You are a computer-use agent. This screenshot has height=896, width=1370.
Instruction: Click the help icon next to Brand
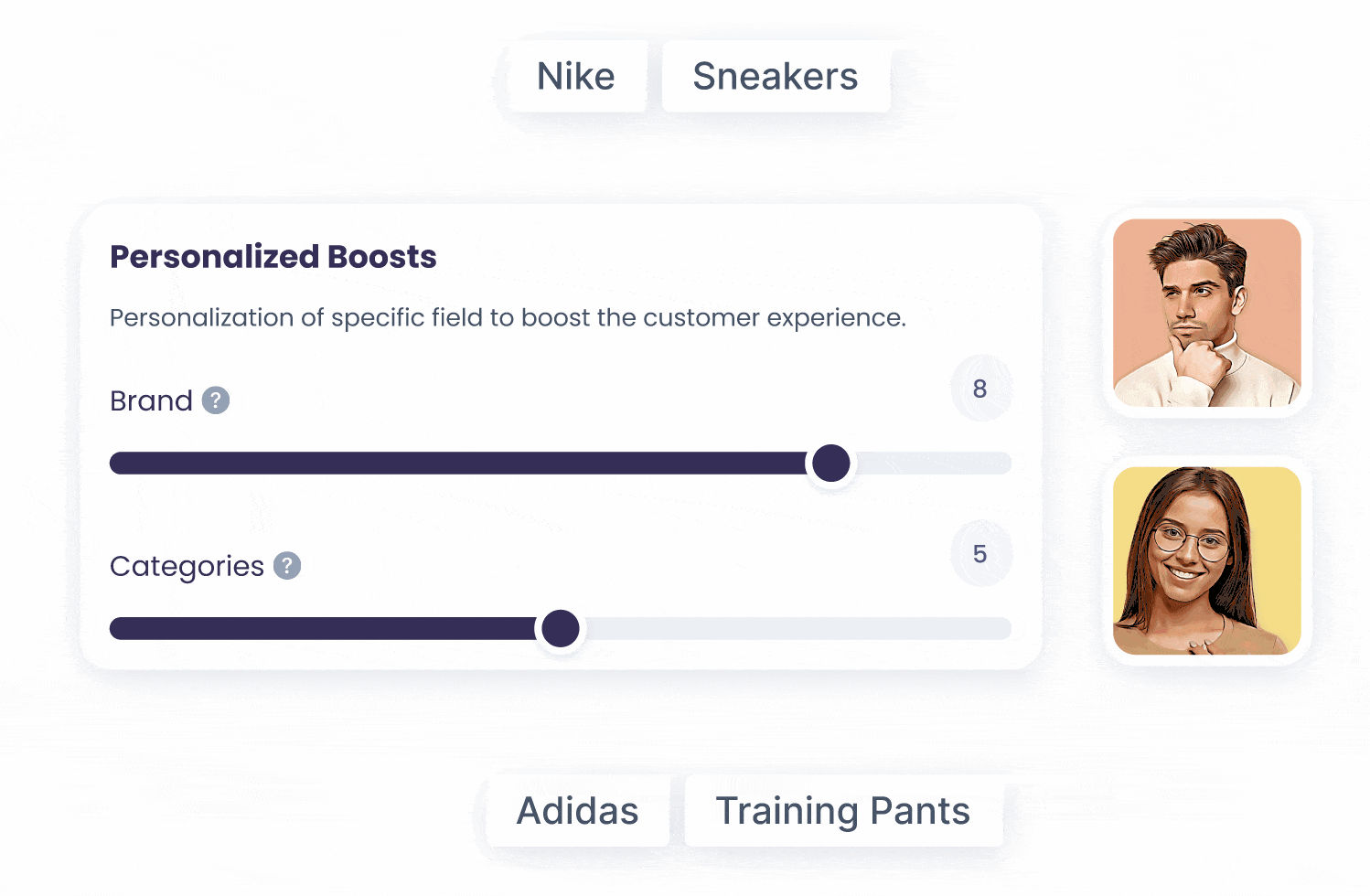point(216,400)
